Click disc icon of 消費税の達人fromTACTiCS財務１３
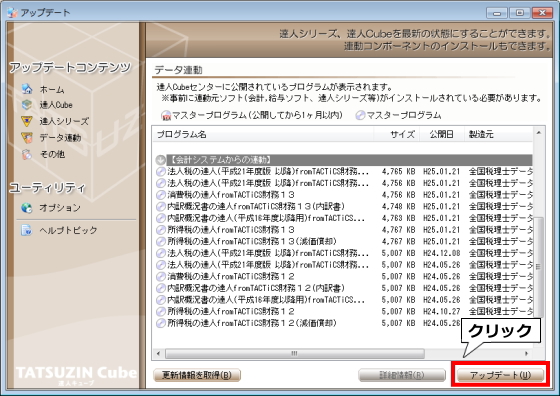 tap(161, 195)
